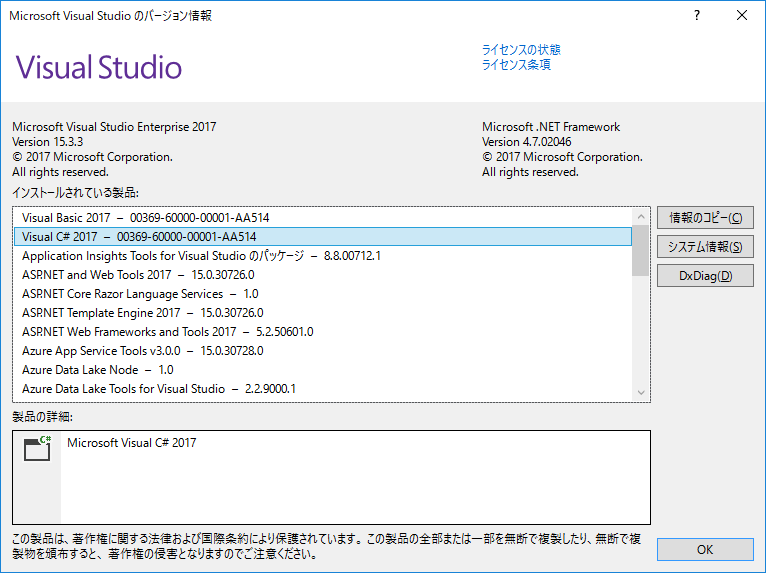Open the ライセンスの状態 link
The image size is (766, 573).
[x=521, y=49]
